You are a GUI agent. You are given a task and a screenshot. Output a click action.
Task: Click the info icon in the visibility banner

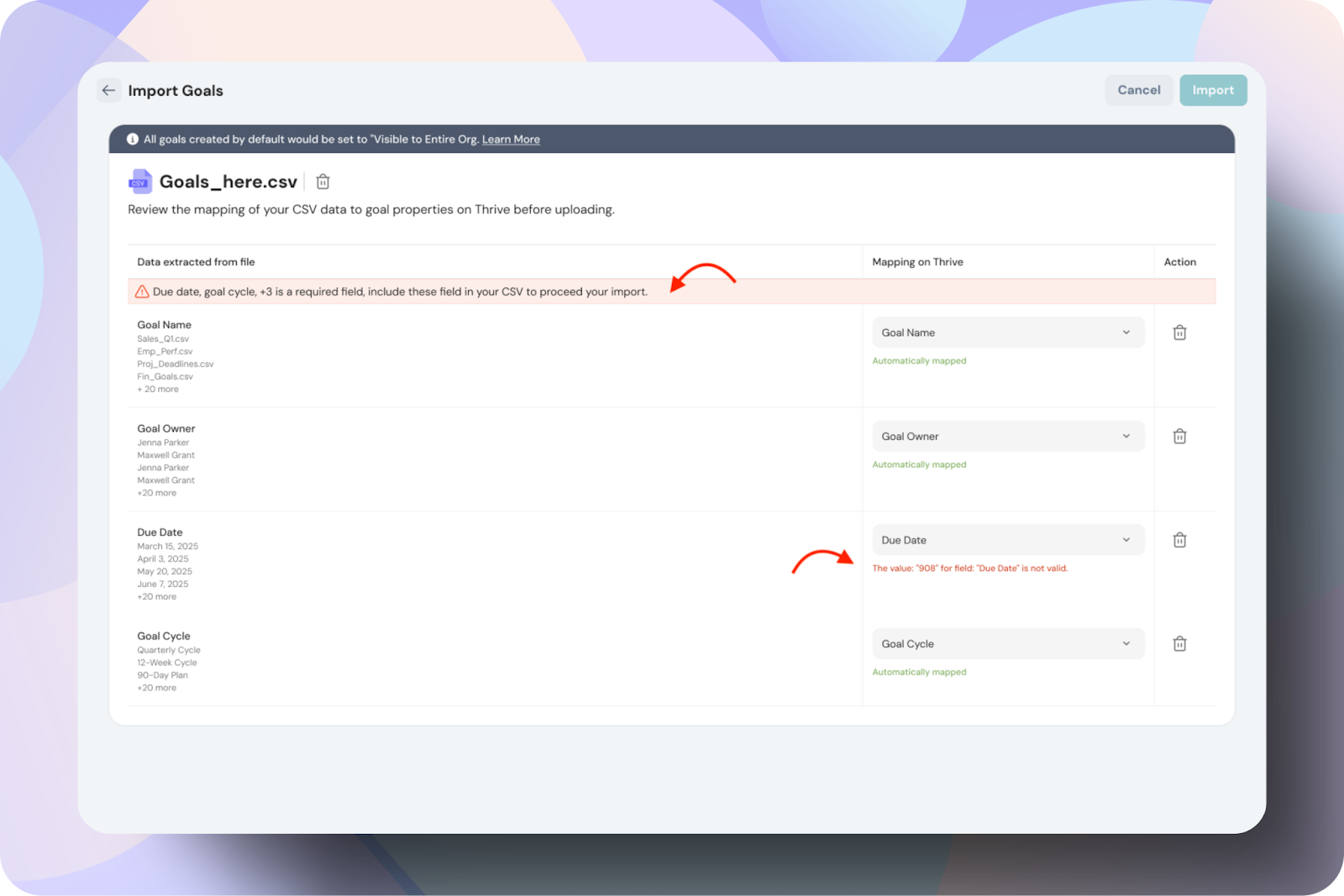[x=133, y=139]
